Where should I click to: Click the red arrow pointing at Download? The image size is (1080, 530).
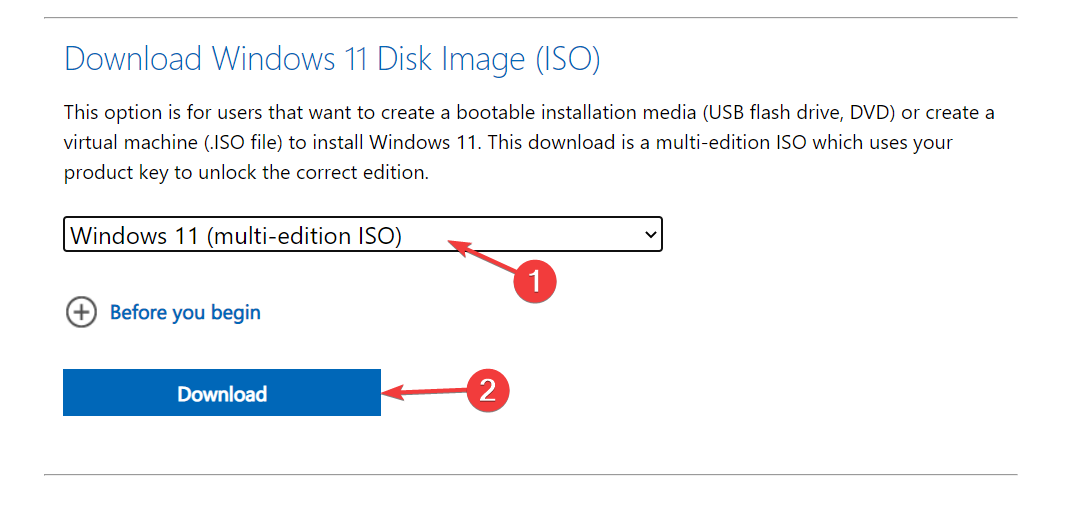pyautogui.click(x=420, y=392)
